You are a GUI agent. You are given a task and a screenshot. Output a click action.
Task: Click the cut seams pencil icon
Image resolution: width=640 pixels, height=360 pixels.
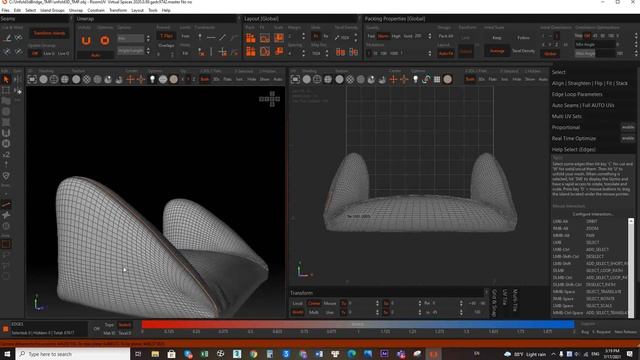(x=7, y=38)
